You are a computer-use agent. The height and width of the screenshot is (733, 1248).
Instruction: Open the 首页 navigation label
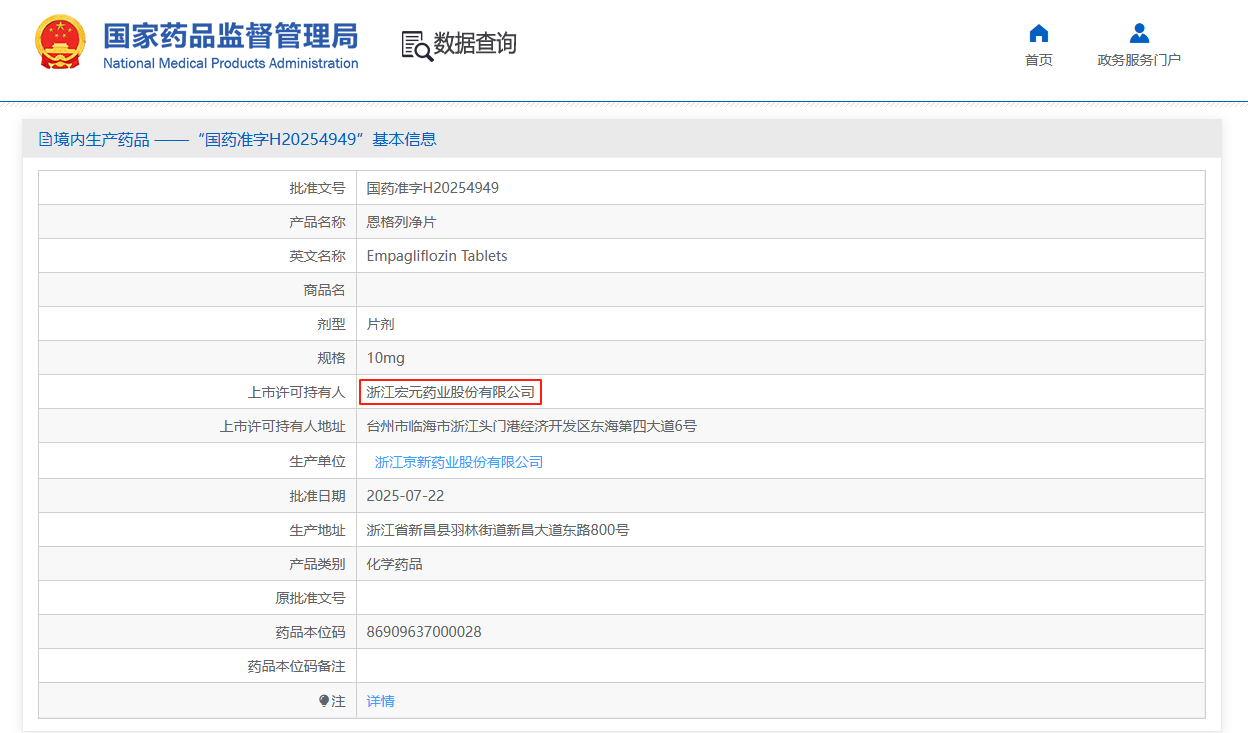(1039, 60)
